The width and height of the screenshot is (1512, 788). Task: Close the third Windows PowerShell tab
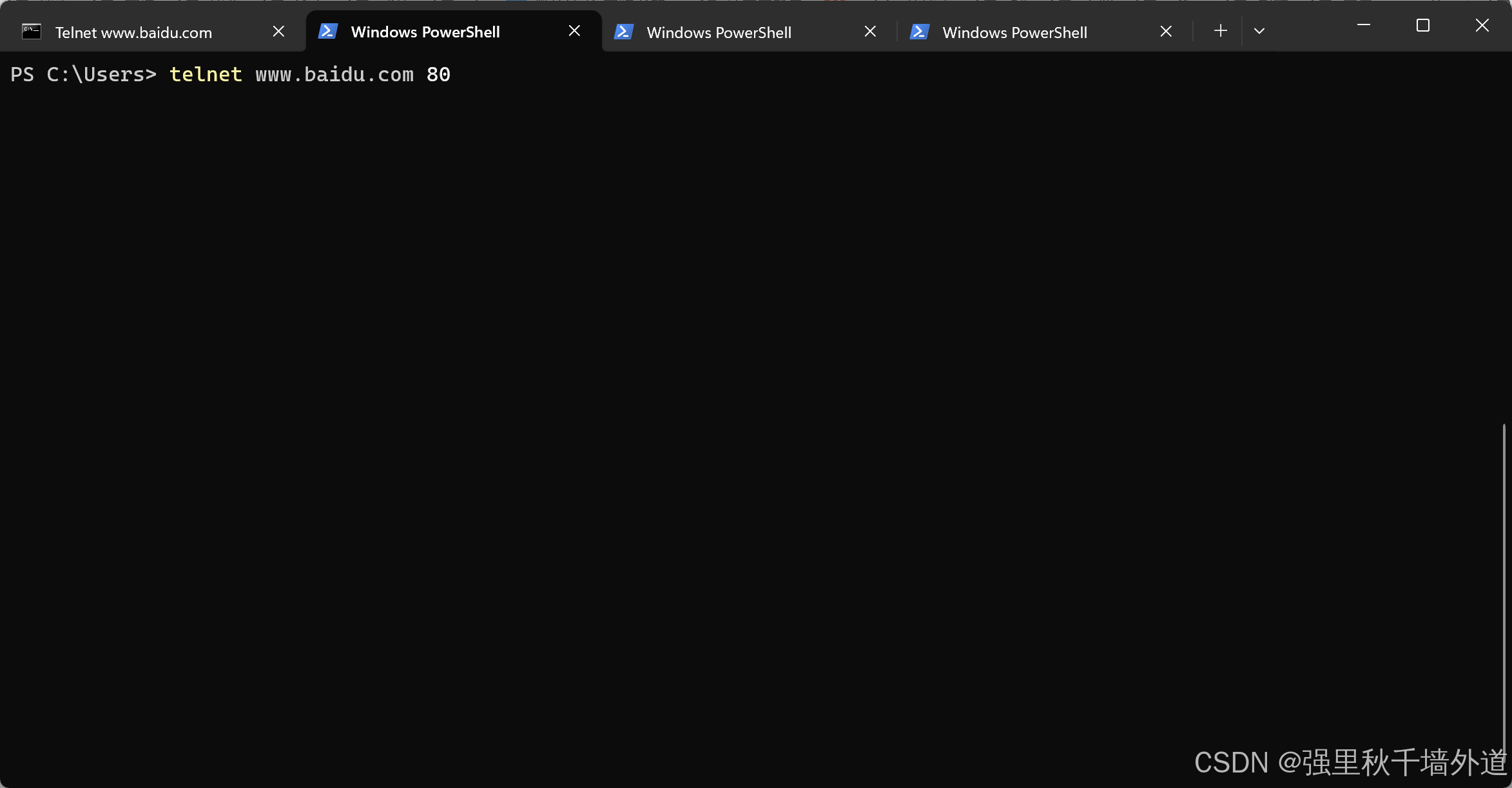(x=870, y=32)
